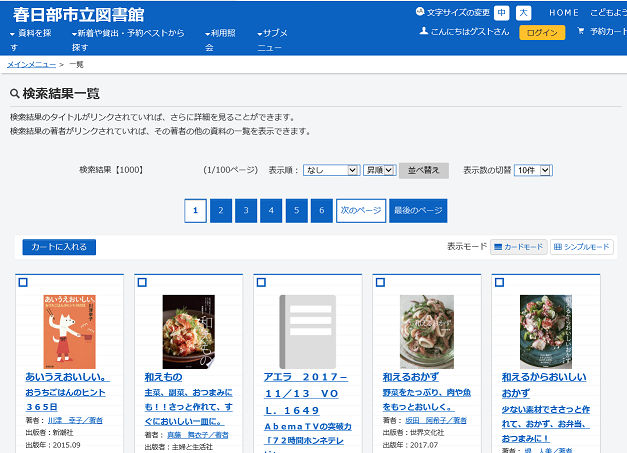Click the author link 川津 幸子/著者

pyautogui.click(x=75, y=421)
